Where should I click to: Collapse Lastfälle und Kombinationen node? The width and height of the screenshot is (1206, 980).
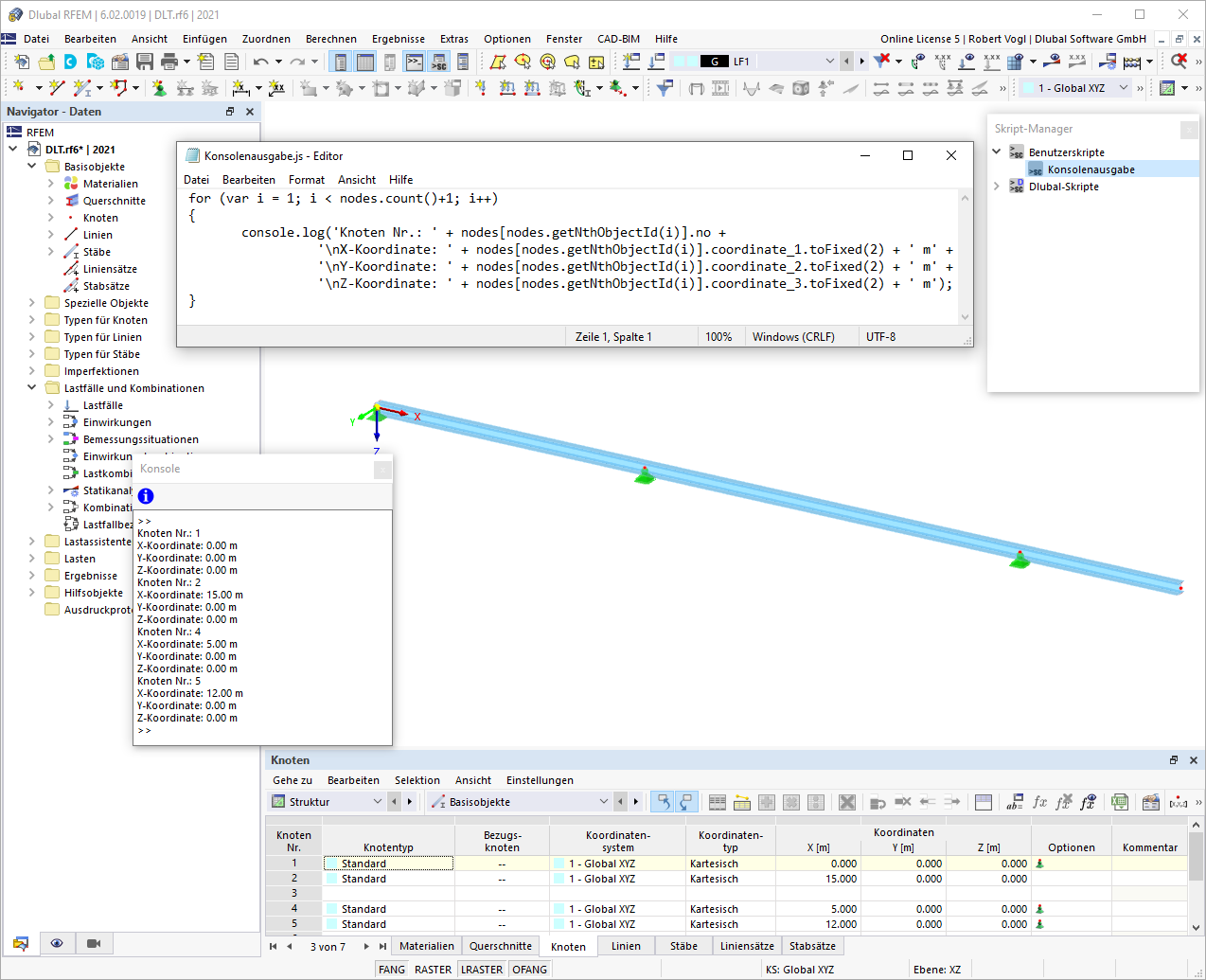click(31, 388)
